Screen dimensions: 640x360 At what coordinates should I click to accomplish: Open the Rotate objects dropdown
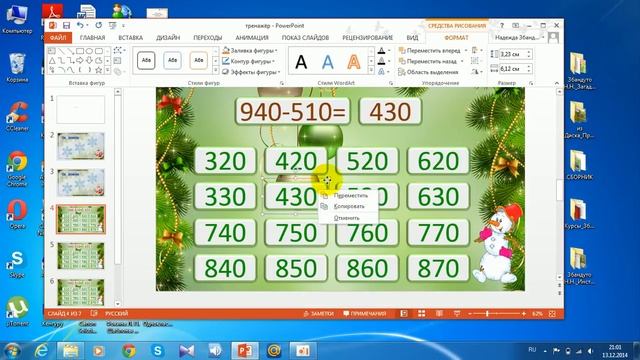click(x=476, y=72)
